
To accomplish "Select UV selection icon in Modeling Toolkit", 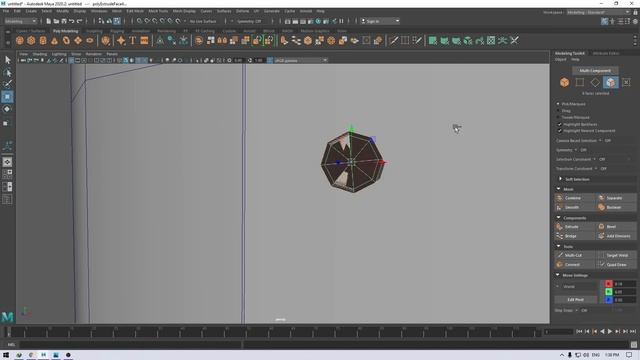I will point(627,82).
